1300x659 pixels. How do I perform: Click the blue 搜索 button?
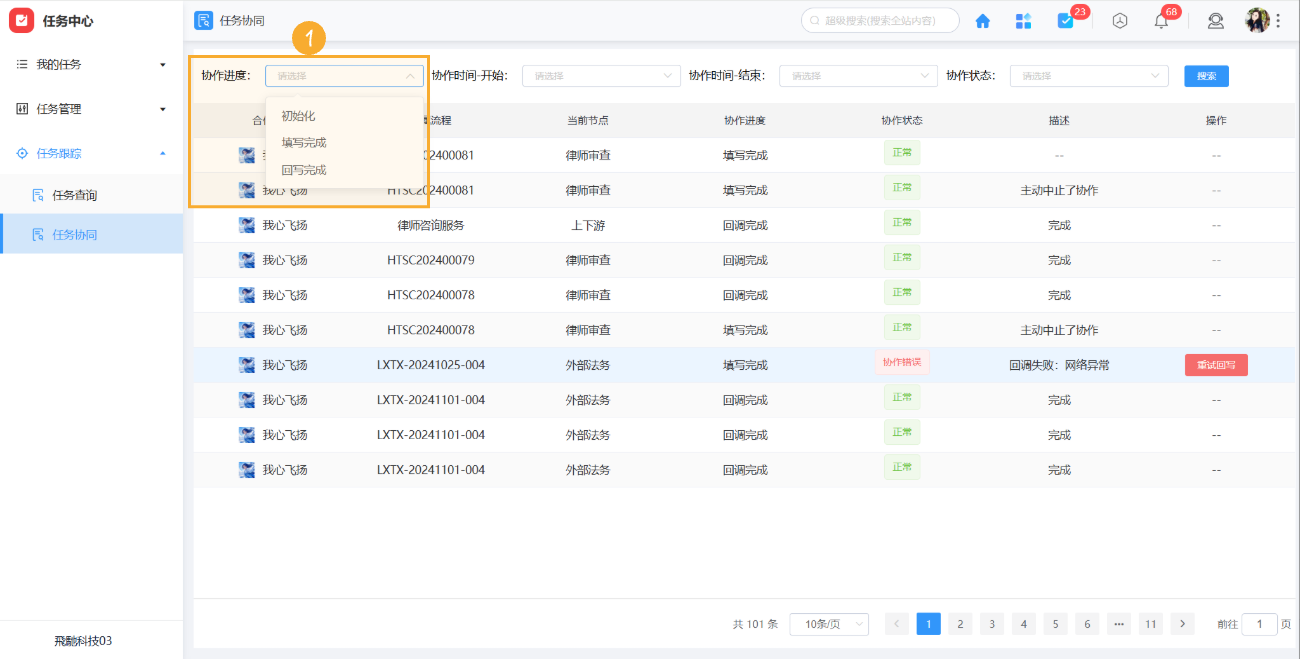click(1206, 76)
